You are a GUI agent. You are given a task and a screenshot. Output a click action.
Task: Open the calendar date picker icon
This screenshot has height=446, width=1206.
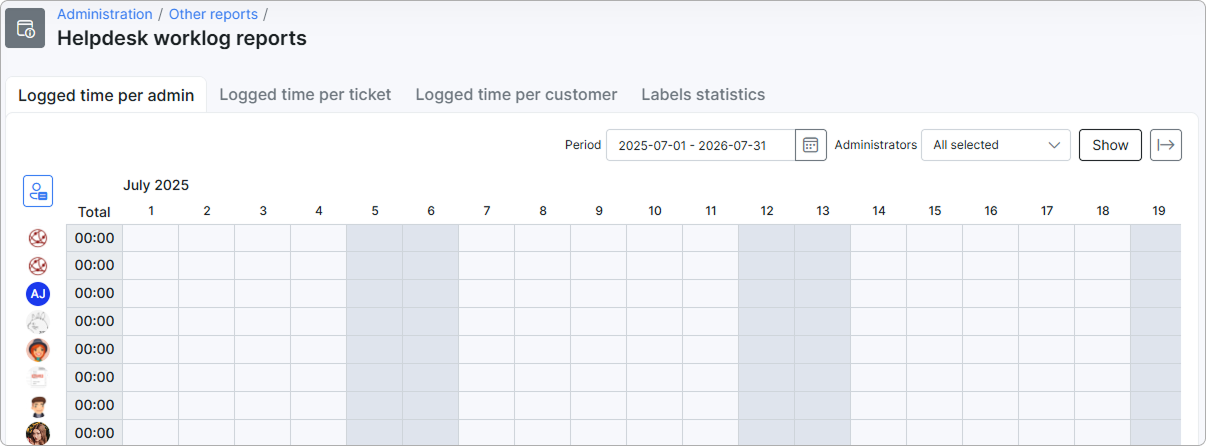(811, 145)
